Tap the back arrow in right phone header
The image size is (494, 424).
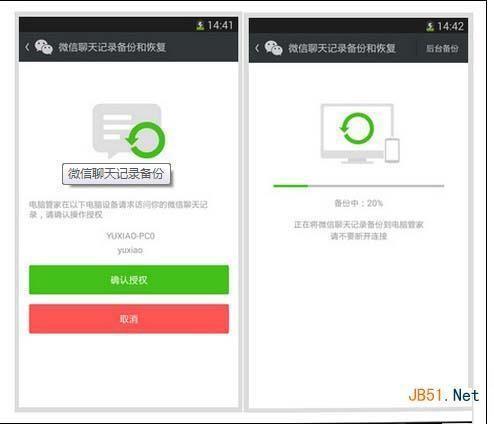click(257, 48)
